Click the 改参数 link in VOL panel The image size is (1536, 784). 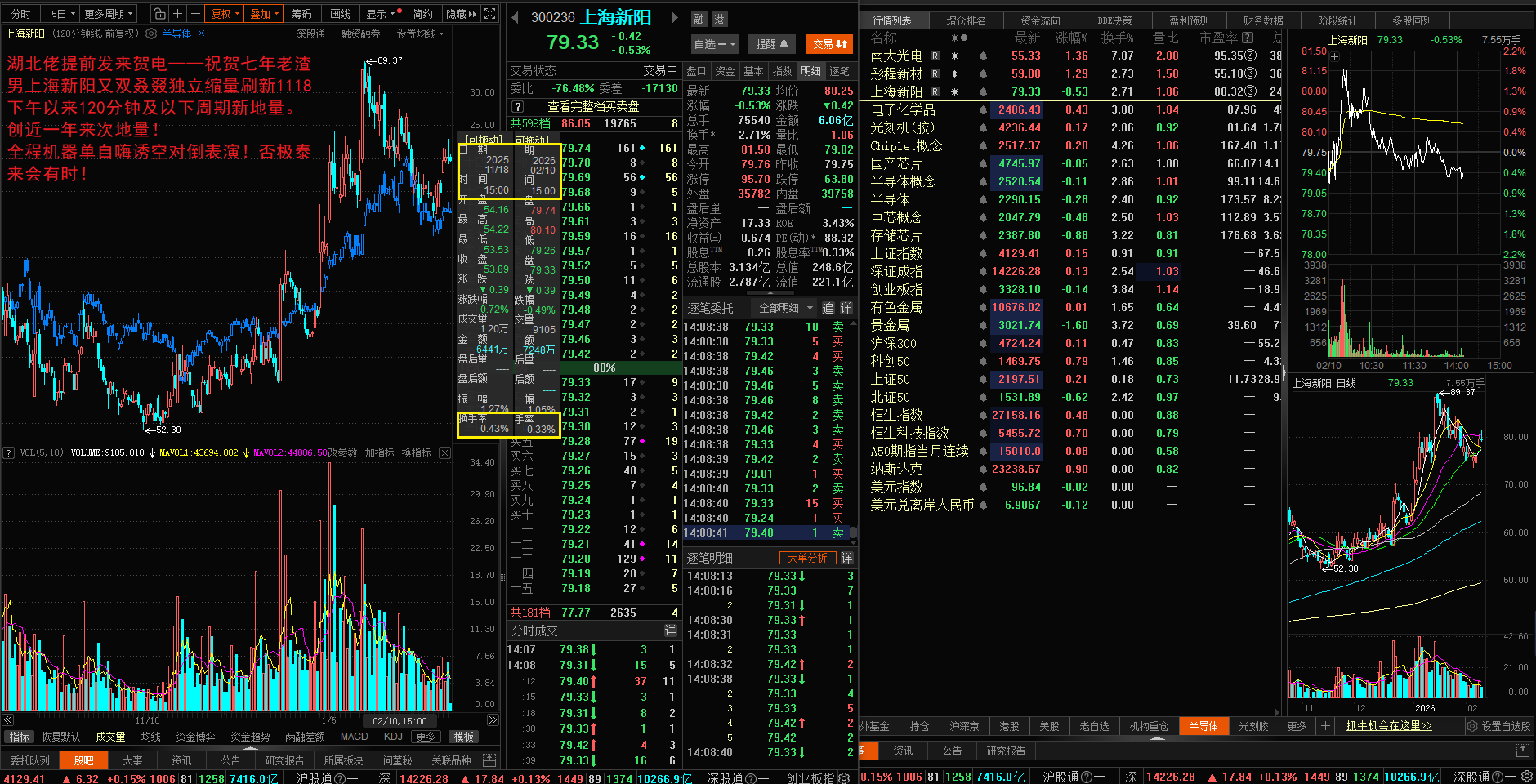pos(342,452)
